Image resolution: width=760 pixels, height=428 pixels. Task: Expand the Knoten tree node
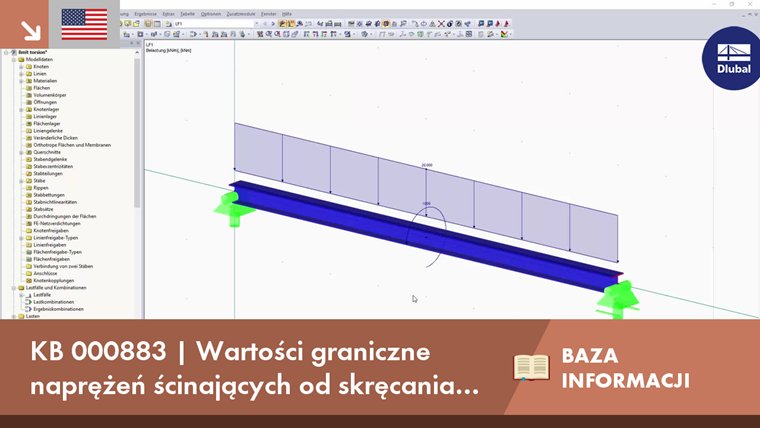click(x=21, y=66)
